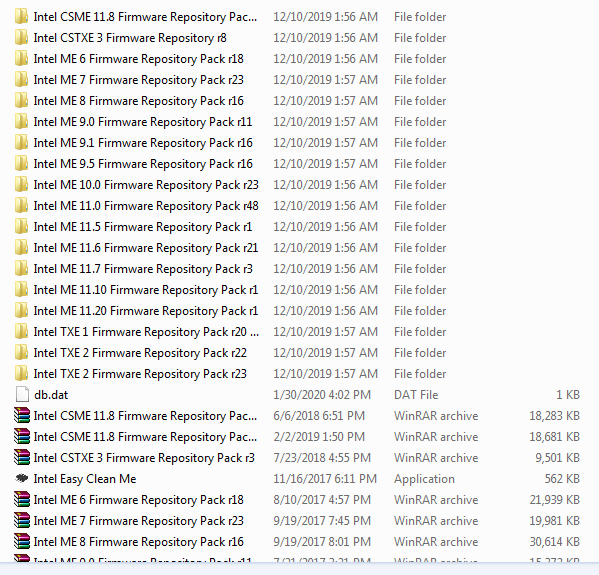Viewport: 599px width, 575px height.
Task: Select the Intel ME 11.20 Firmware Repository Pack r1 folder name
Action: click(x=146, y=311)
